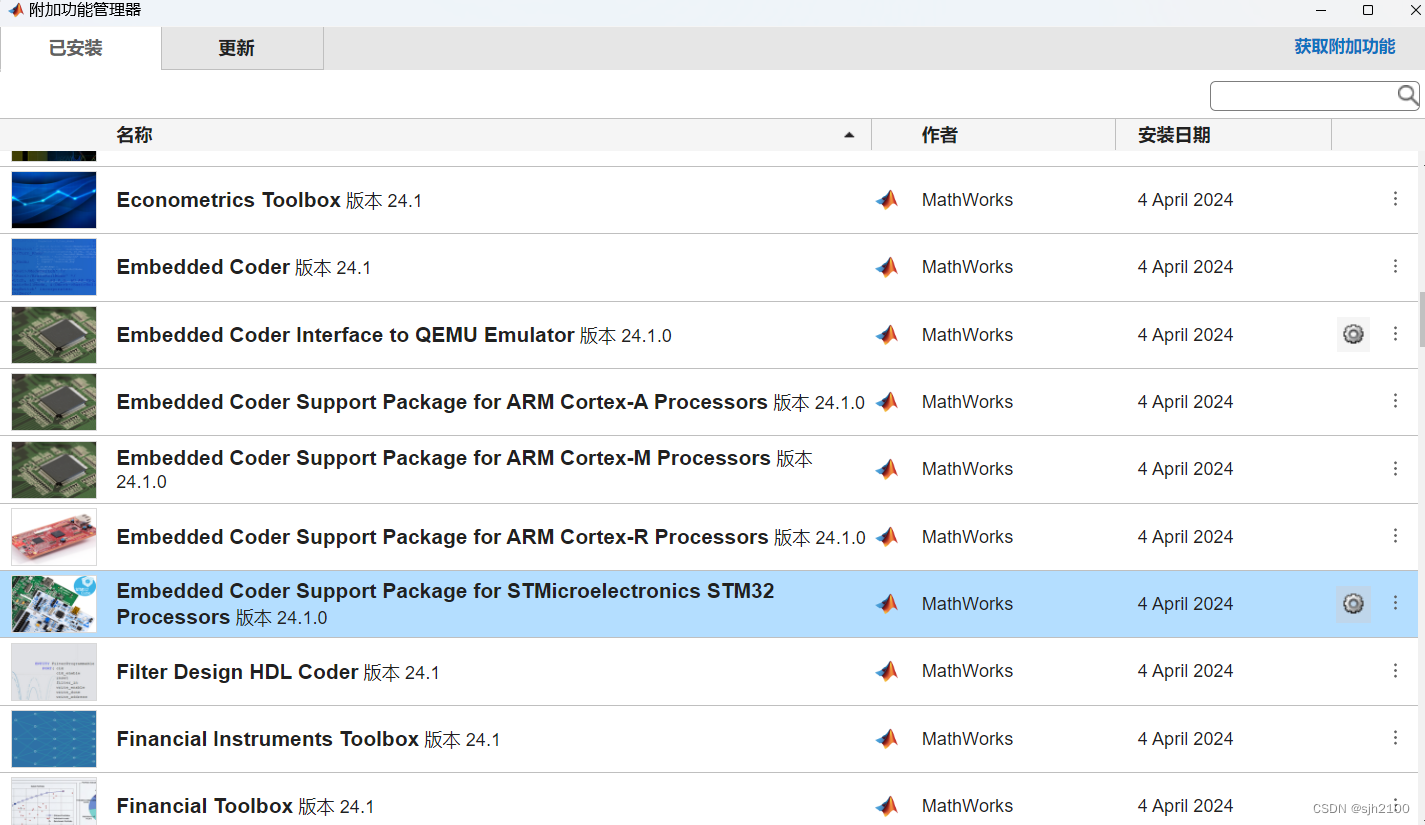Click MATLAB icon in title bar
1425x825 pixels.
click(14, 10)
